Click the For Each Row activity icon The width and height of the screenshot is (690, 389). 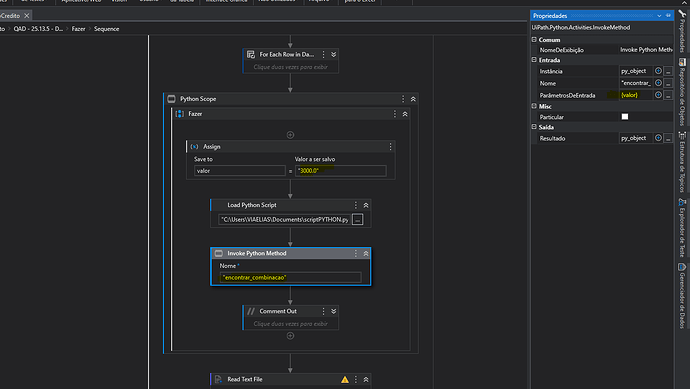[251, 54]
